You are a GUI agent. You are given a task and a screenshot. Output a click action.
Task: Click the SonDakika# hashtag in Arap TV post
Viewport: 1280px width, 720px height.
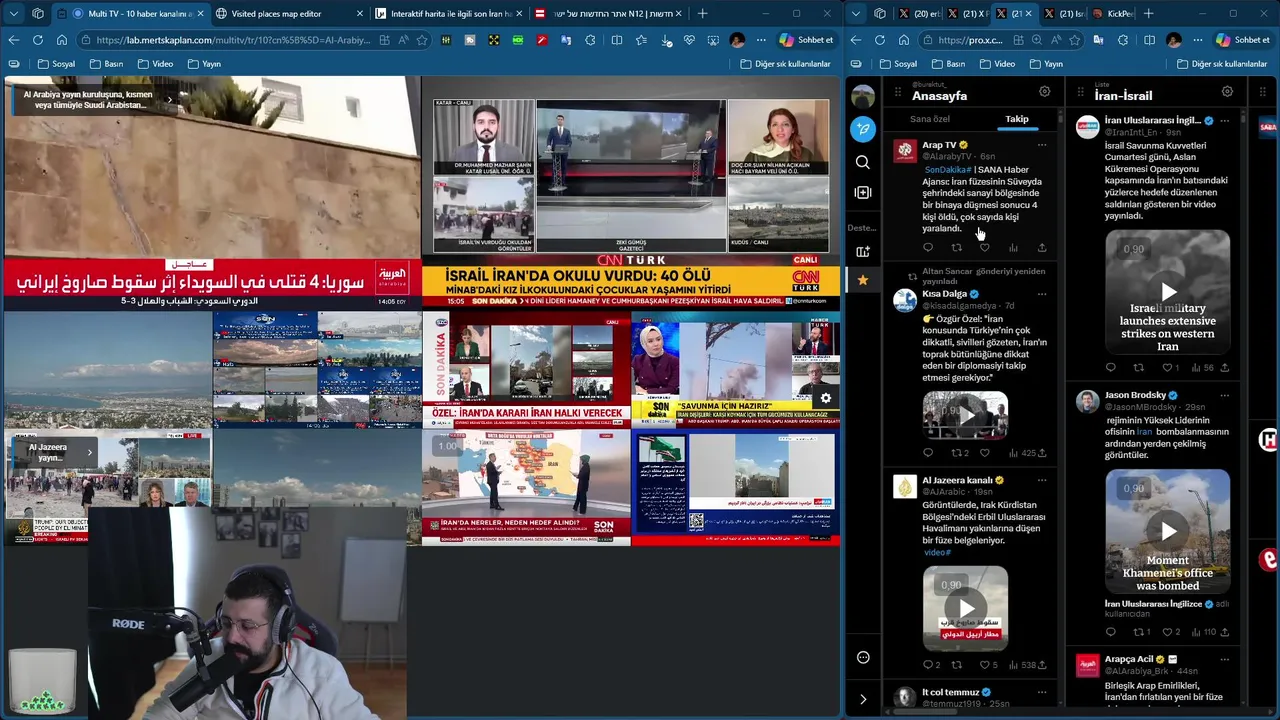pos(947,170)
